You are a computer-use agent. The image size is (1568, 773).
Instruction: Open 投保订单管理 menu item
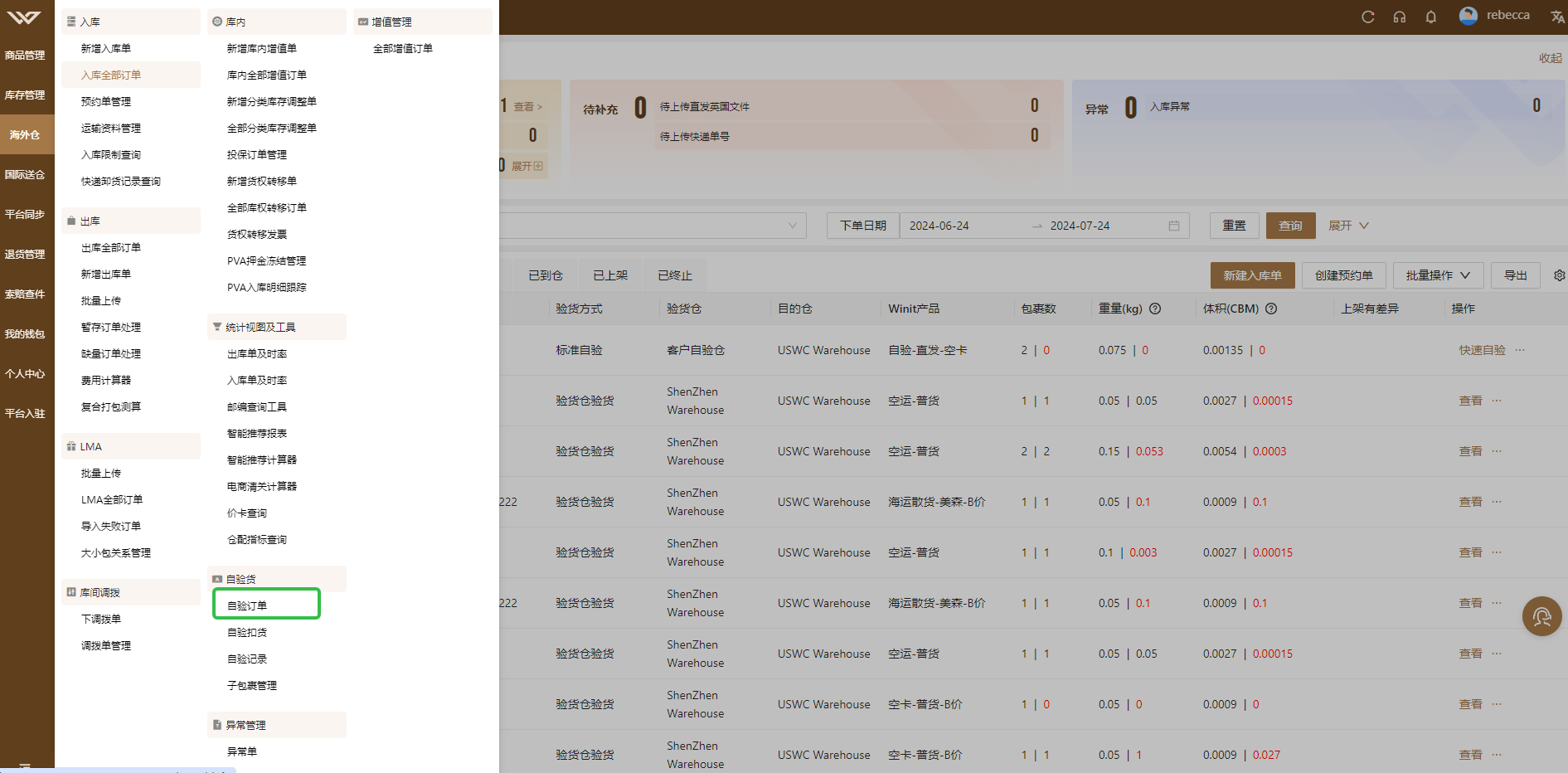click(x=257, y=154)
